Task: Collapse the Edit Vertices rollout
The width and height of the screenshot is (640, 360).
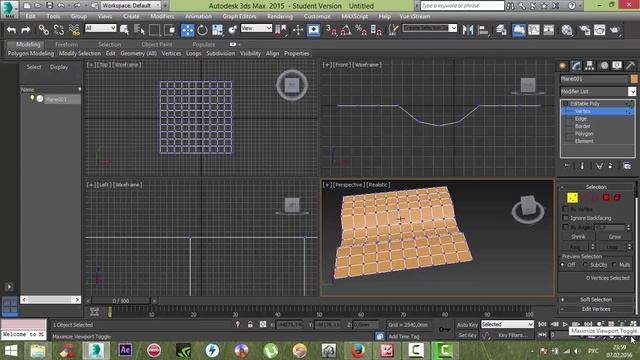Action: click(596, 309)
